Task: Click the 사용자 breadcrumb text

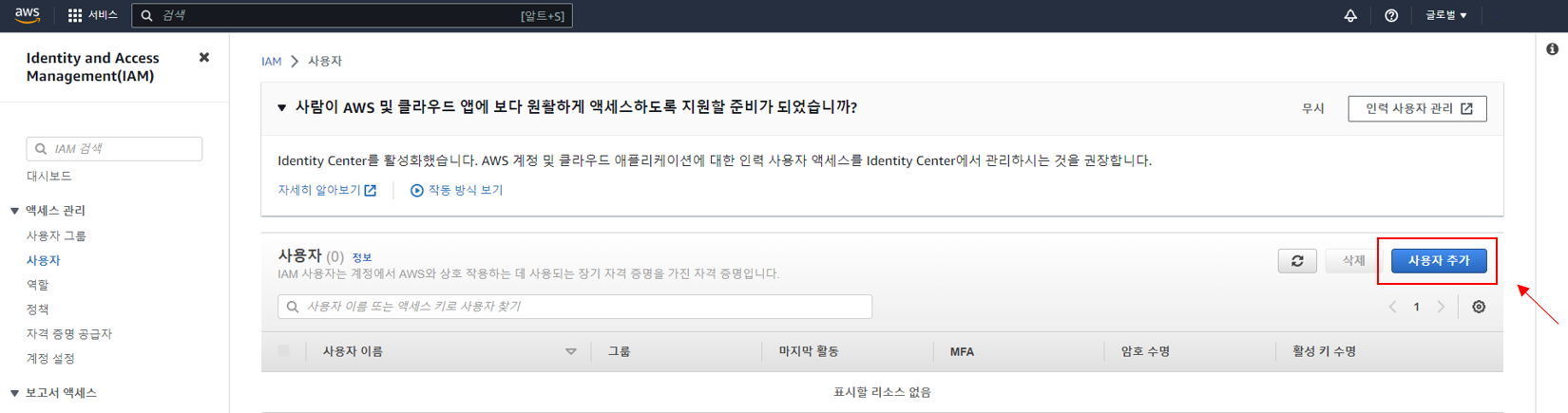Action: click(325, 61)
